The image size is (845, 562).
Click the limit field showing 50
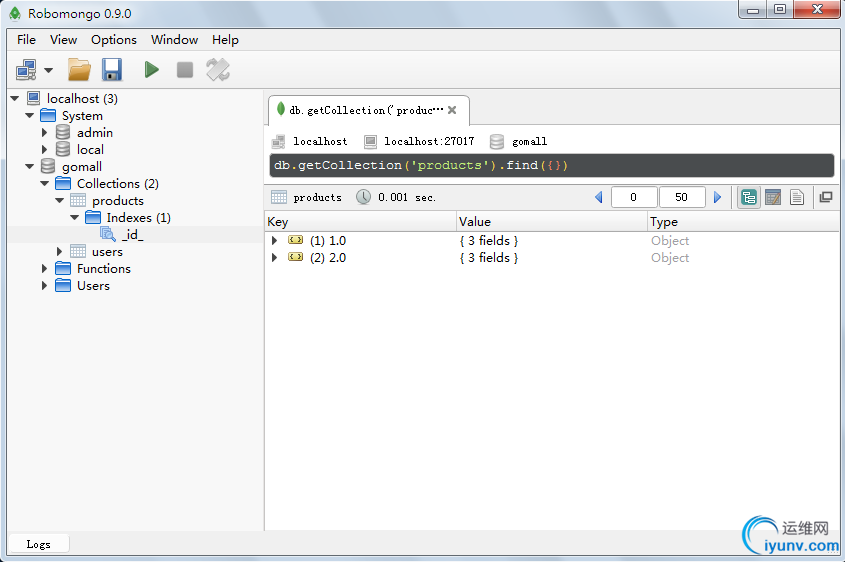tap(682, 197)
